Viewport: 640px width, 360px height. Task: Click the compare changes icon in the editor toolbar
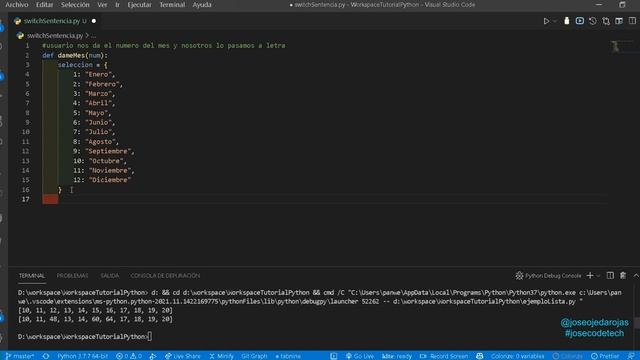tap(606, 21)
